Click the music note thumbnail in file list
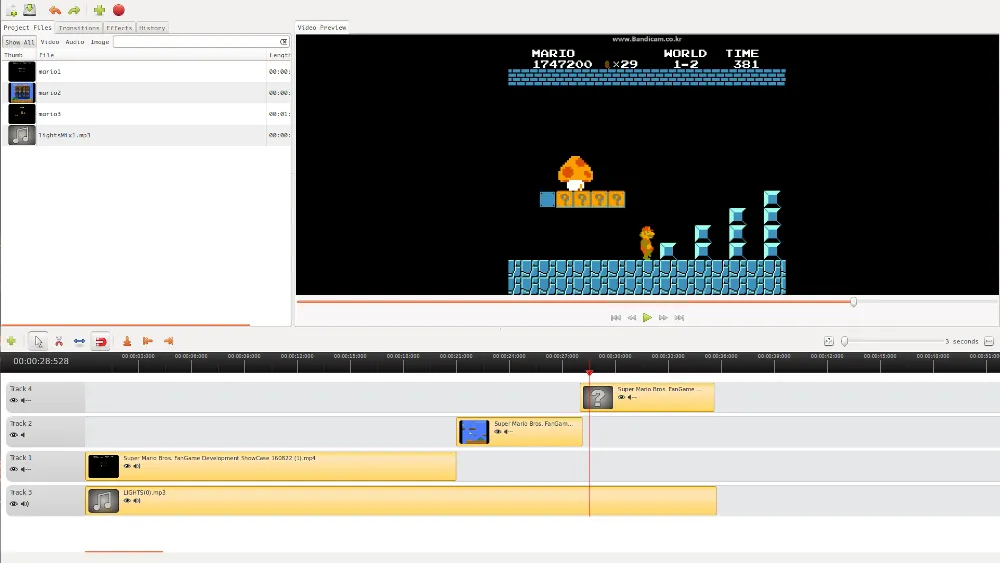 [x=22, y=135]
